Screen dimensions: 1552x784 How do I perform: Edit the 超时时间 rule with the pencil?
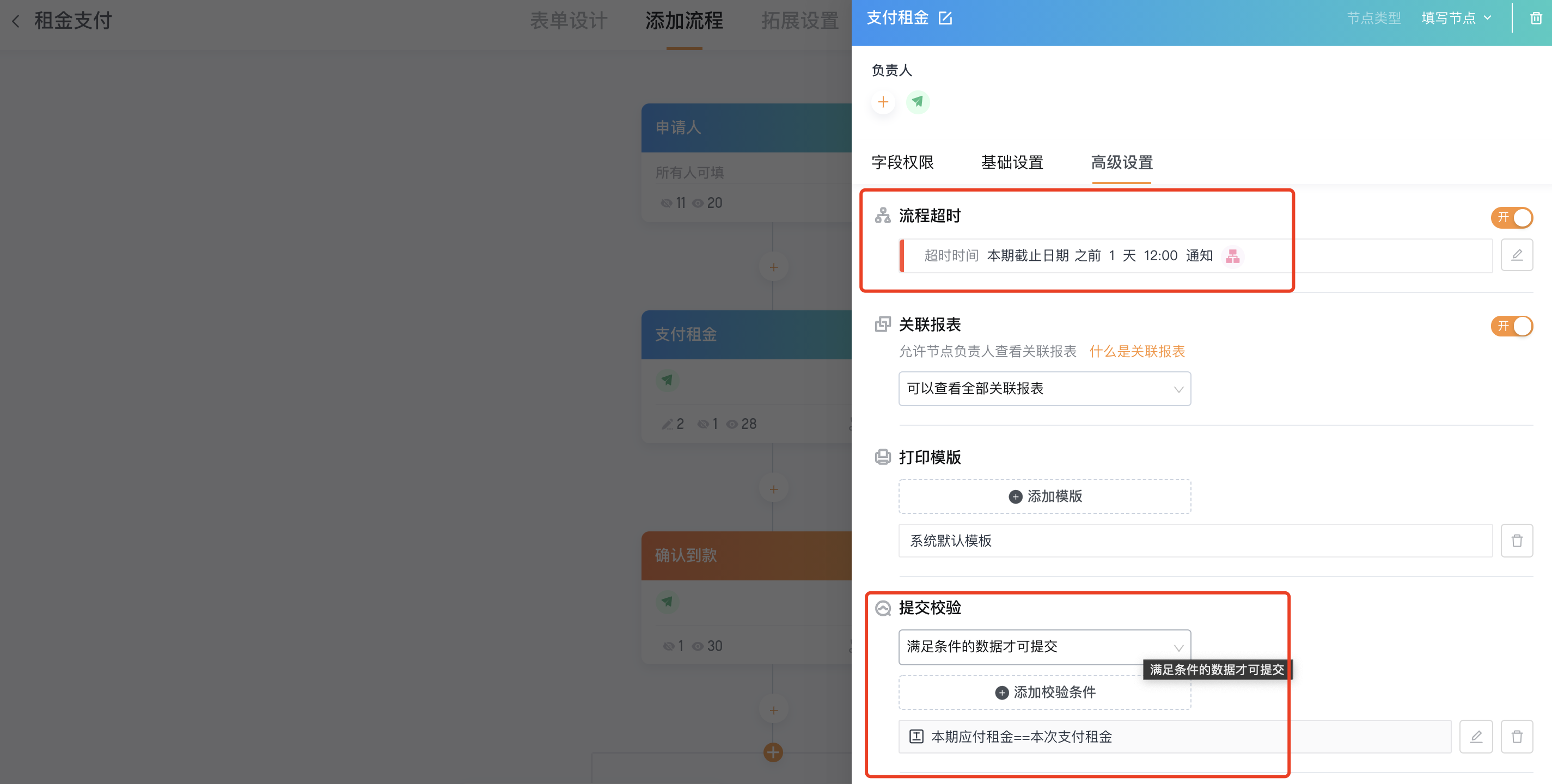tap(1517, 255)
